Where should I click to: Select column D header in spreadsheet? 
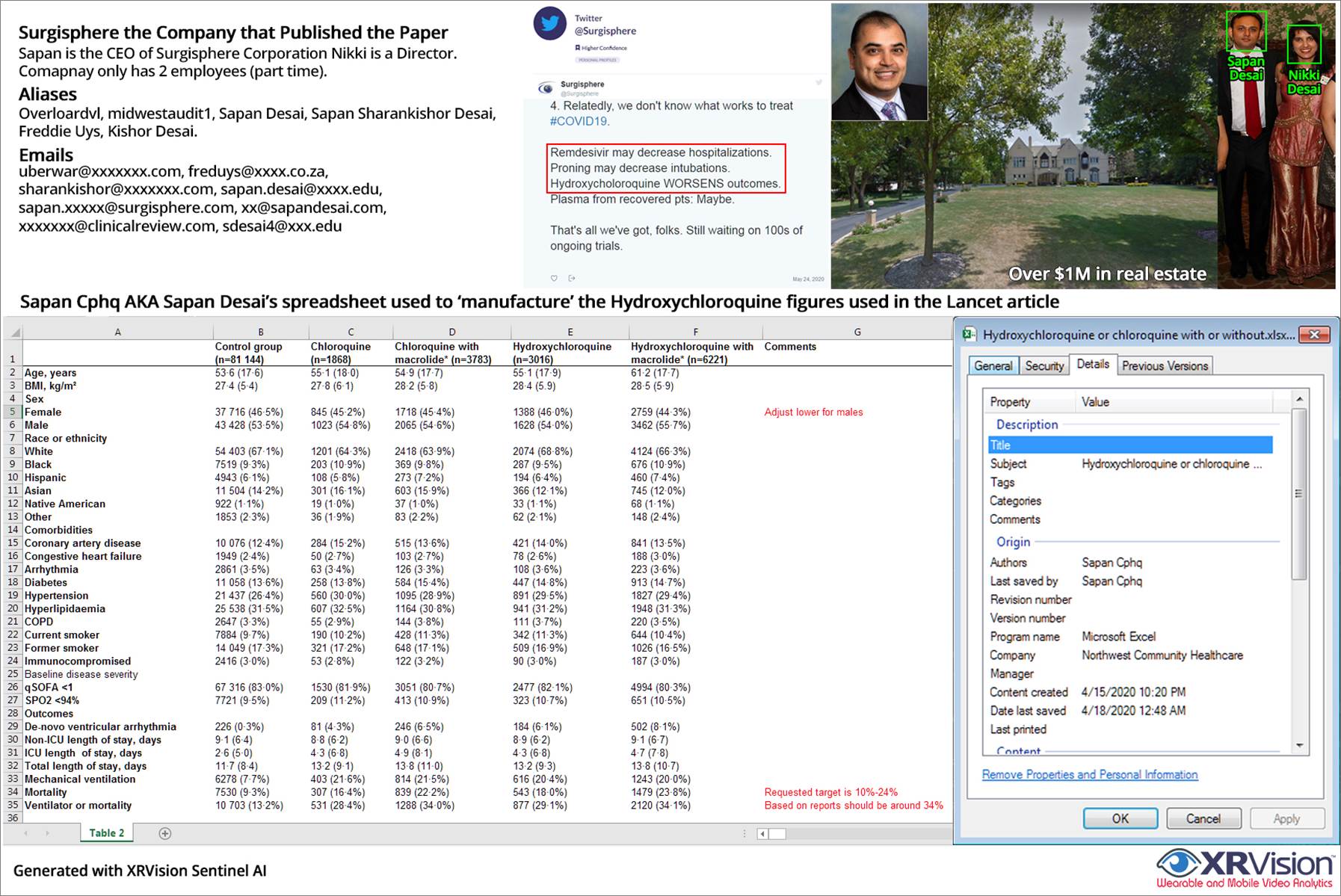(451, 332)
